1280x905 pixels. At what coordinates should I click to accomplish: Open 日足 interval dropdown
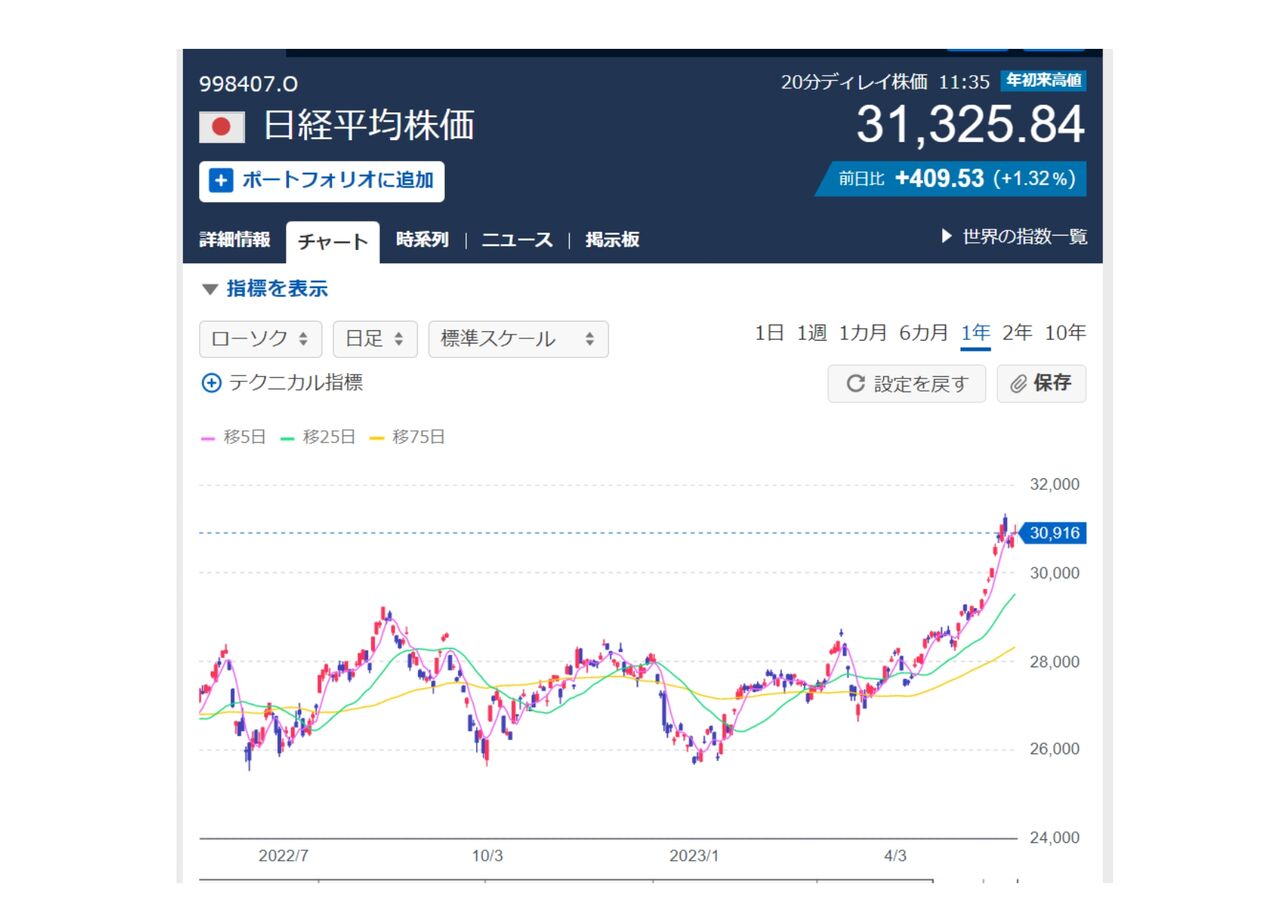pyautogui.click(x=375, y=339)
